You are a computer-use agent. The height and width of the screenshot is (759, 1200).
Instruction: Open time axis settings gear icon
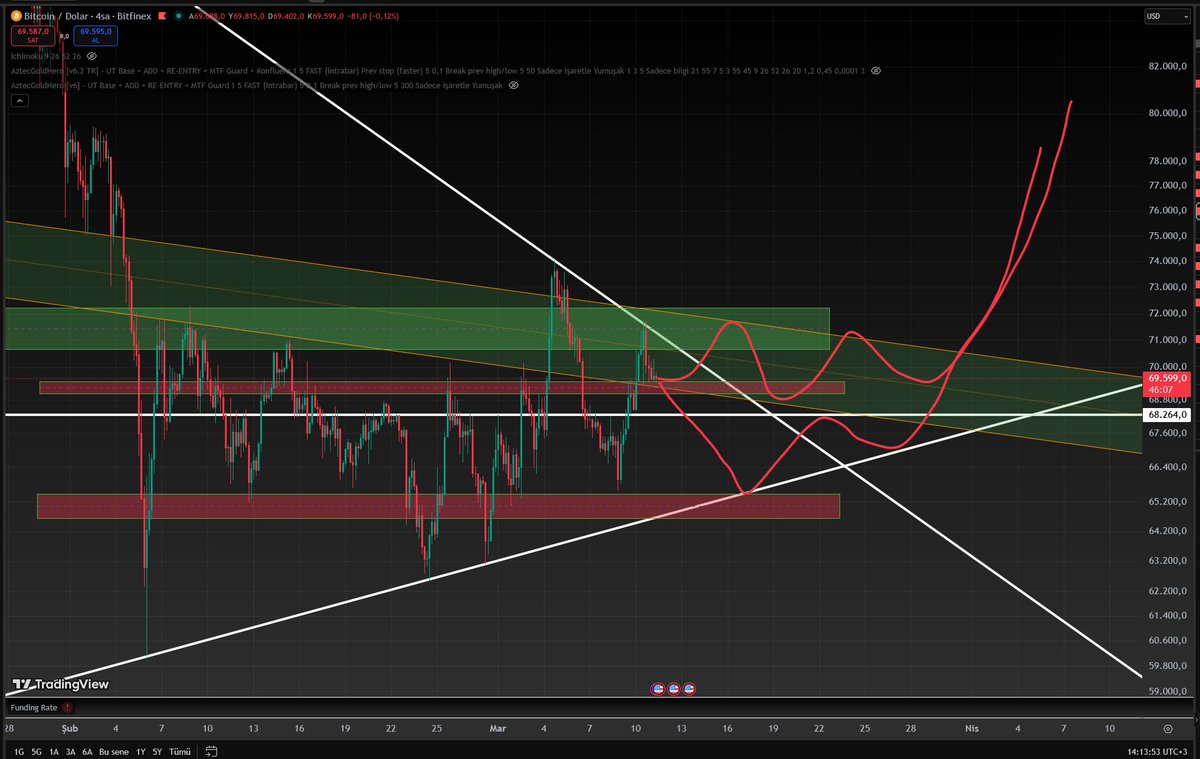click(1168, 730)
